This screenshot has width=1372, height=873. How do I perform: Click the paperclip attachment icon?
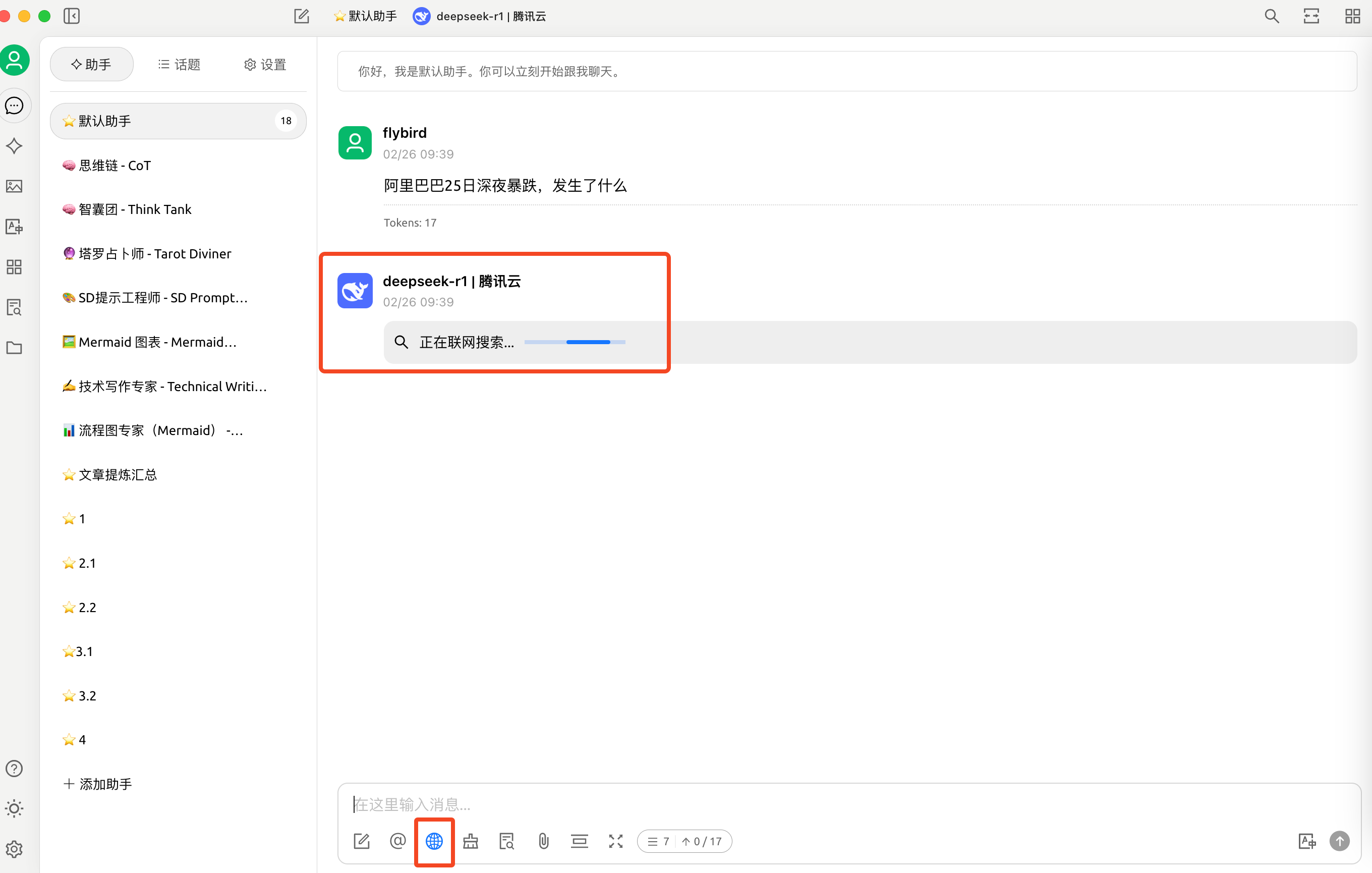[544, 841]
